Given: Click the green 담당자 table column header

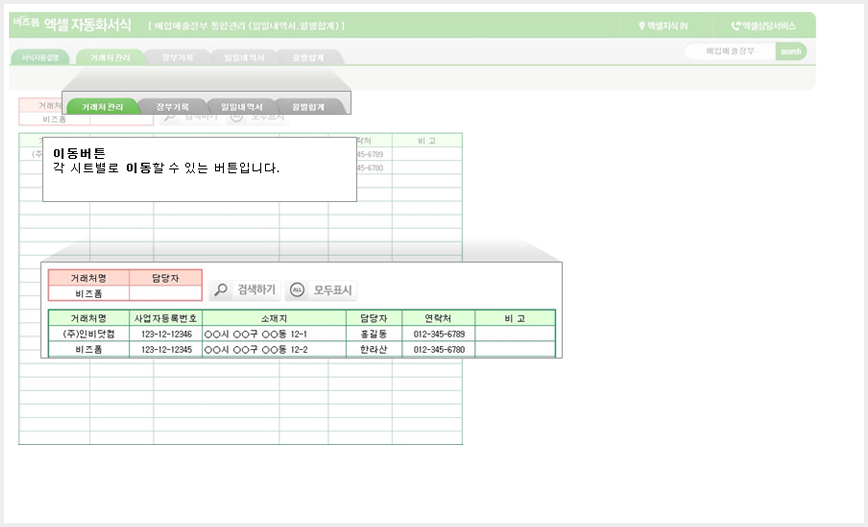Looking at the screenshot, I should click(374, 318).
